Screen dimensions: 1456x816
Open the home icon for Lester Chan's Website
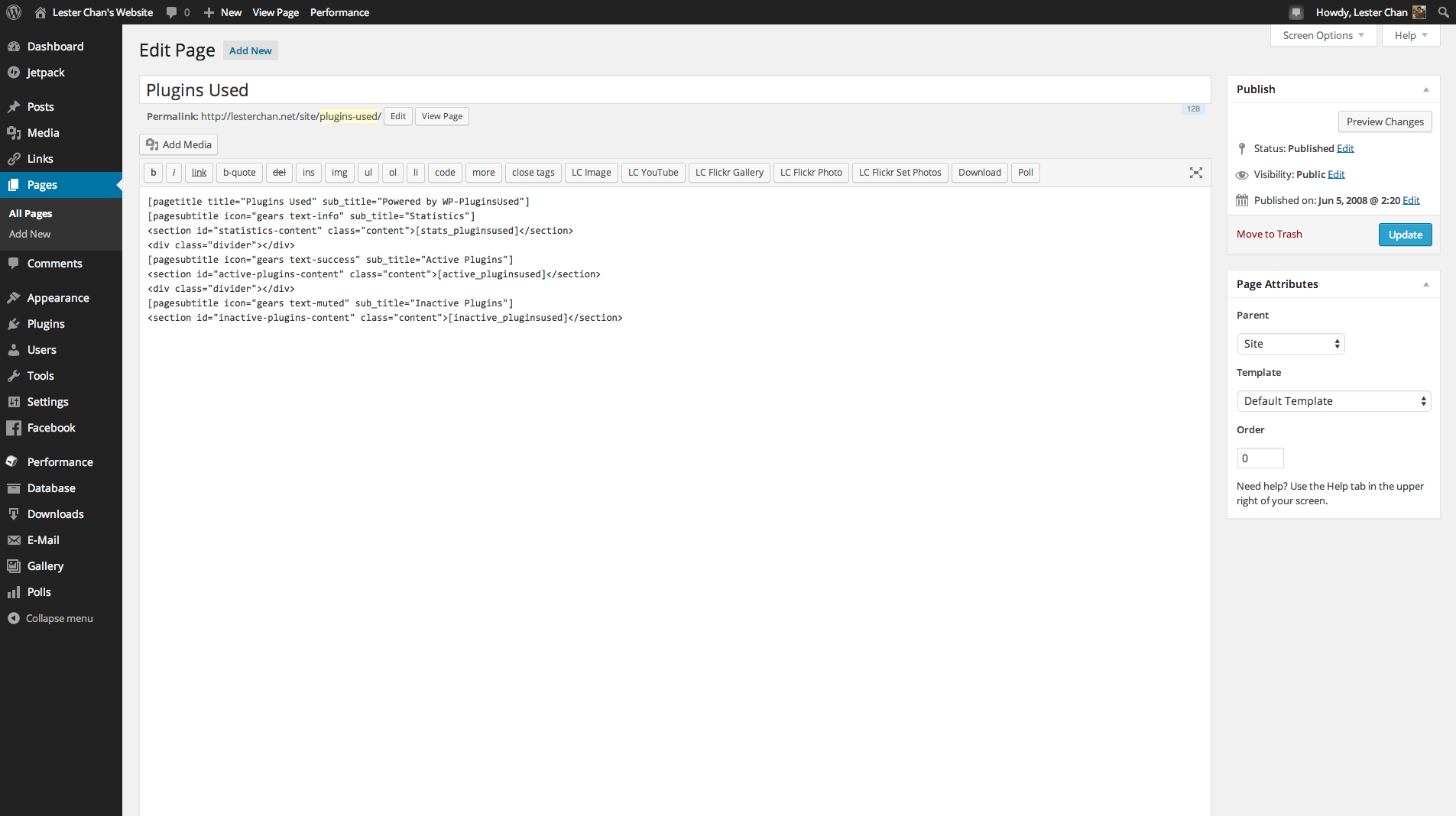[41, 12]
